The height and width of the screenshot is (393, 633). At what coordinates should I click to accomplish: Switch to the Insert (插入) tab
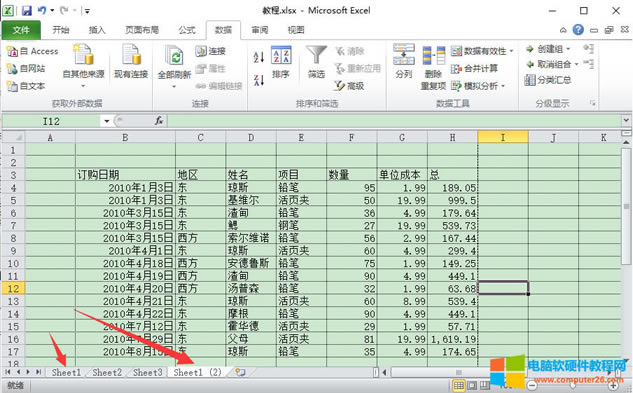coord(97,30)
